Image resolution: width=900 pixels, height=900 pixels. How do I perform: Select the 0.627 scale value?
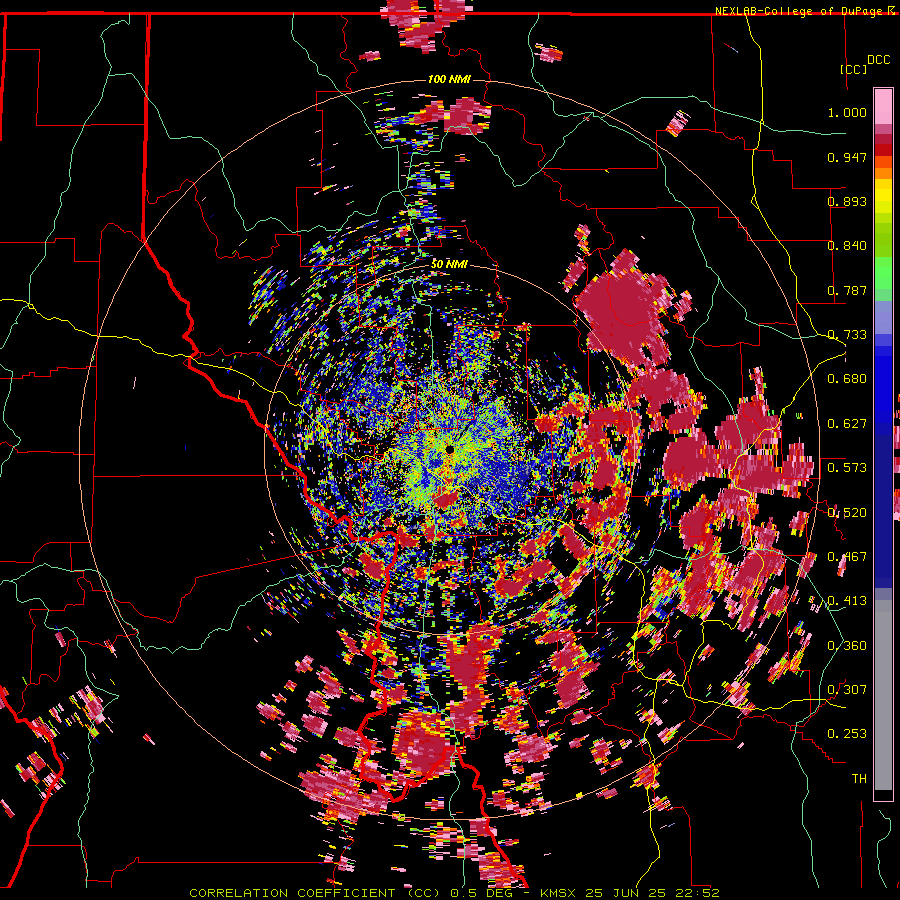tap(847, 424)
